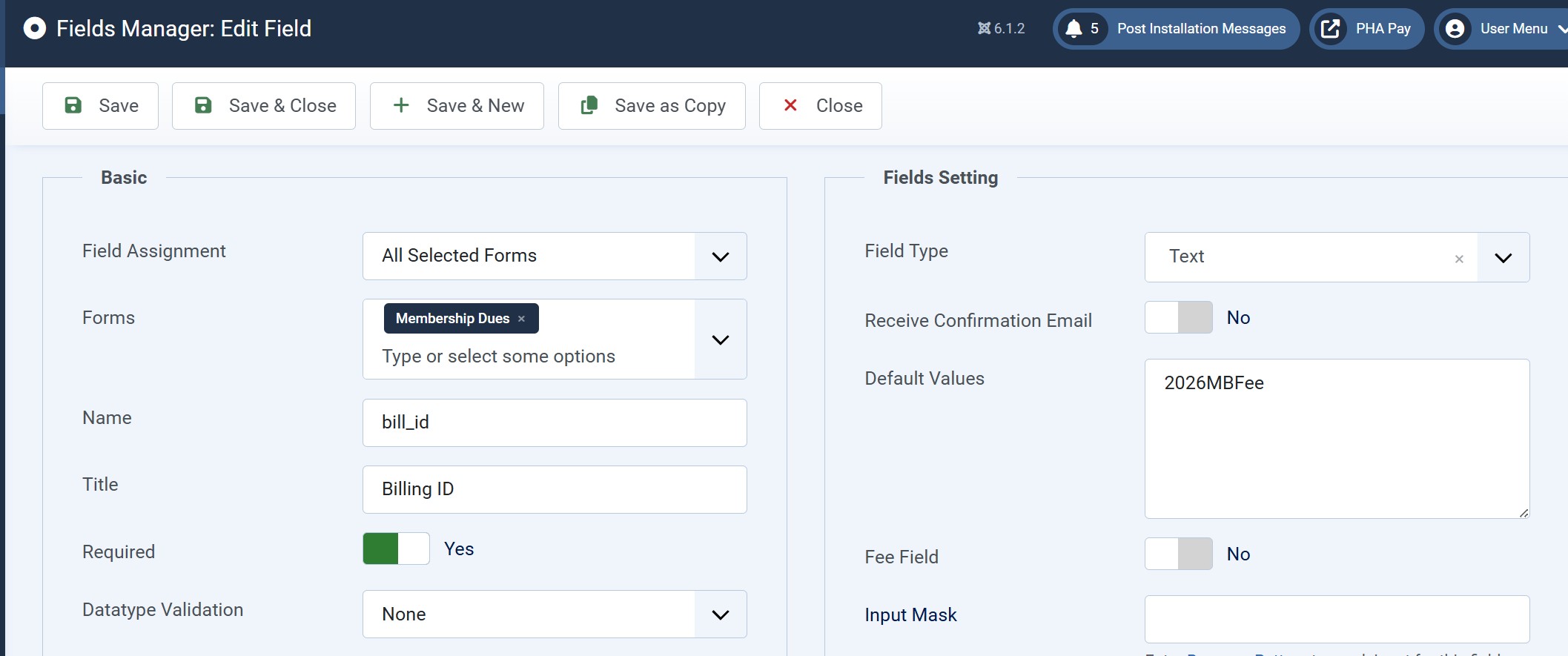Toggle the Required switch
Viewport: 1568px width, 656px height.
click(396, 549)
